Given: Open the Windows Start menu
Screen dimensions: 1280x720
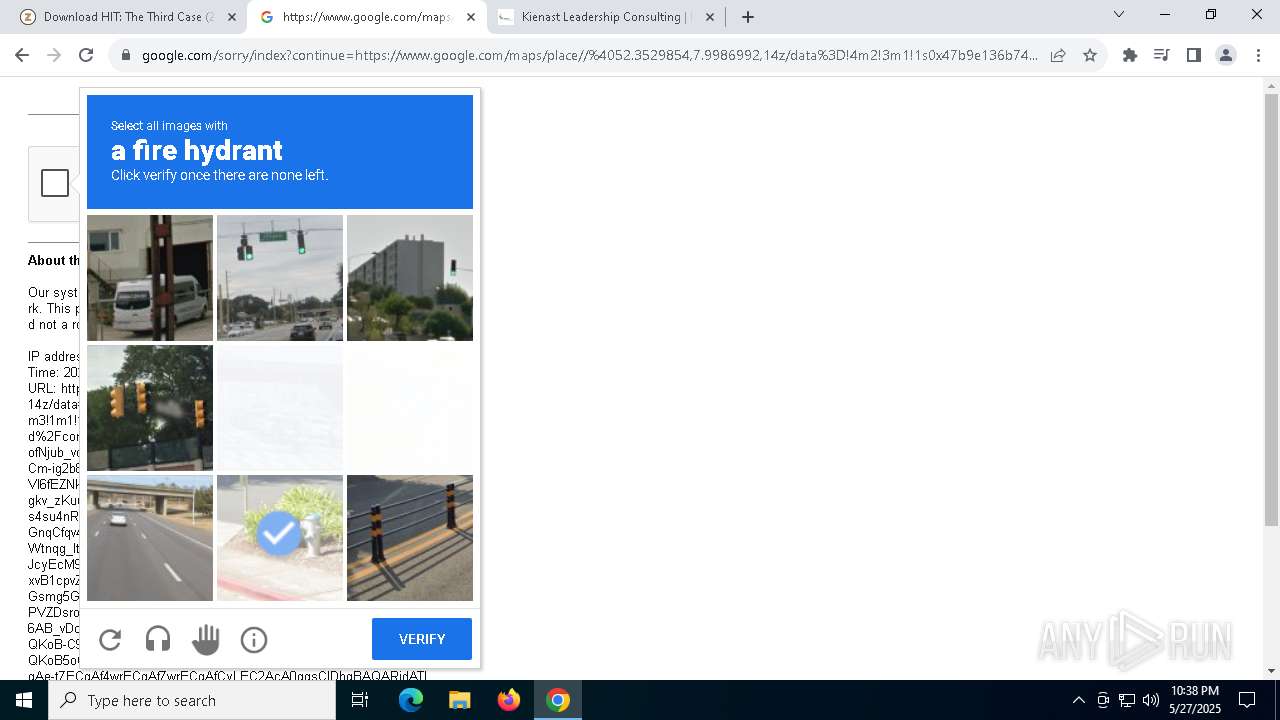Looking at the screenshot, I should coord(24,700).
